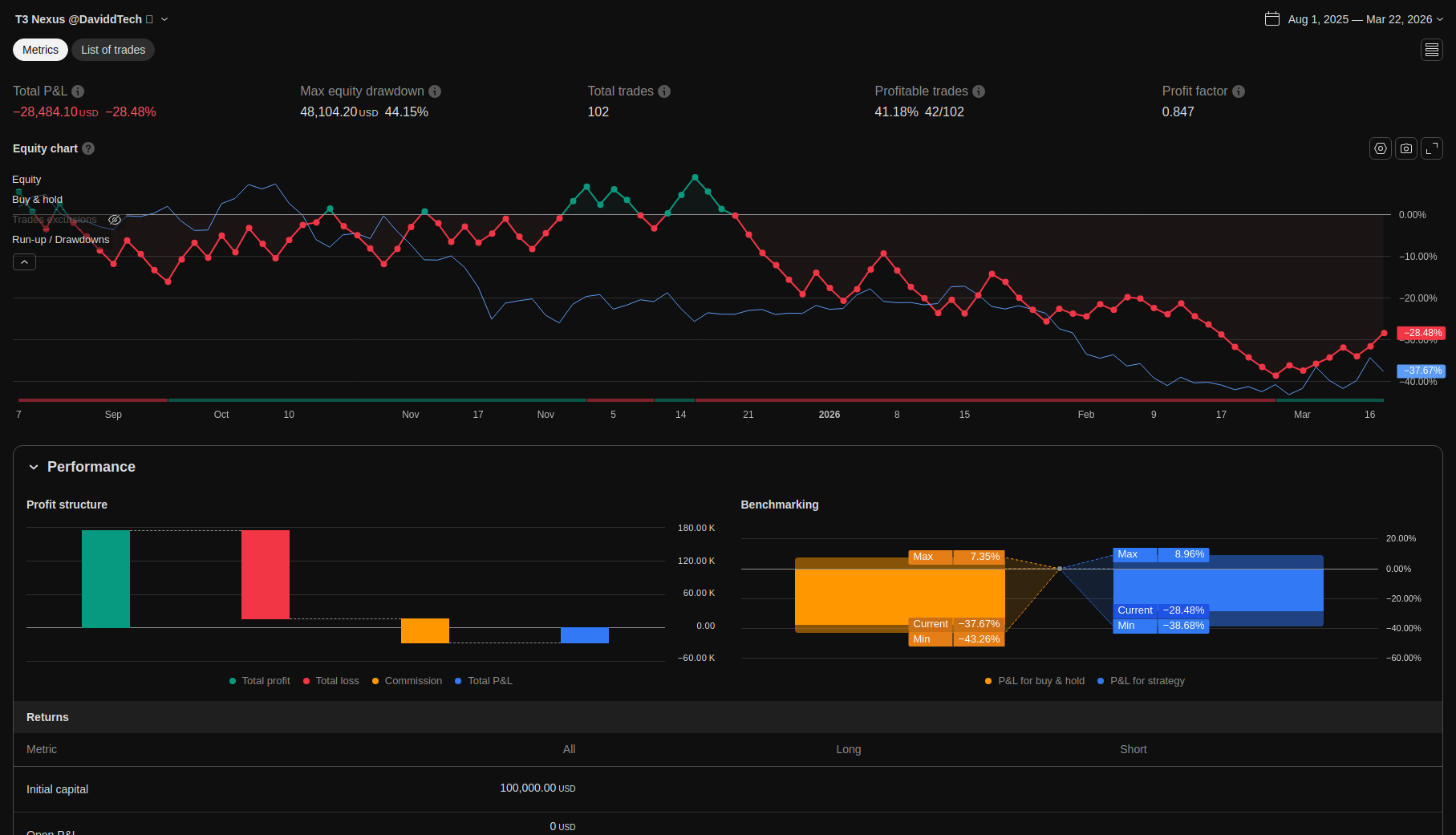Show the hidden Trades excursions series

[115, 220]
